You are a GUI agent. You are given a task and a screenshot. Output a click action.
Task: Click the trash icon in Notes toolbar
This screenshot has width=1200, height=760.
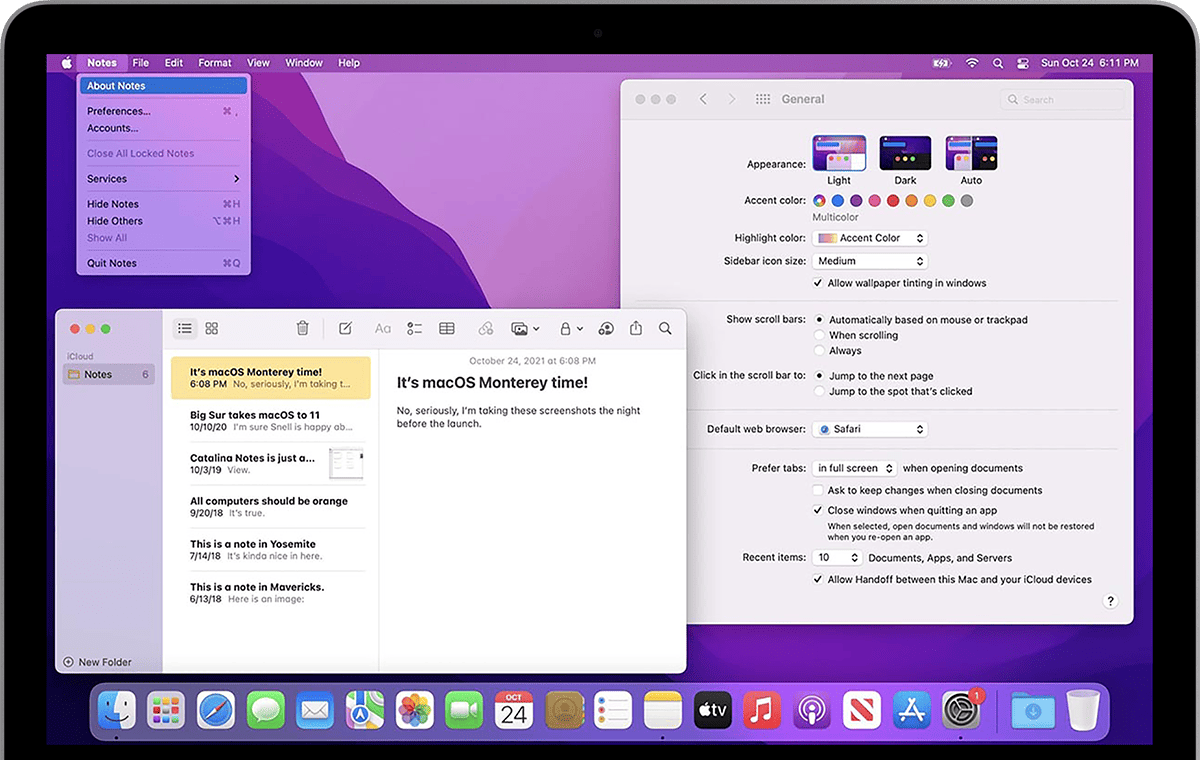click(x=303, y=328)
